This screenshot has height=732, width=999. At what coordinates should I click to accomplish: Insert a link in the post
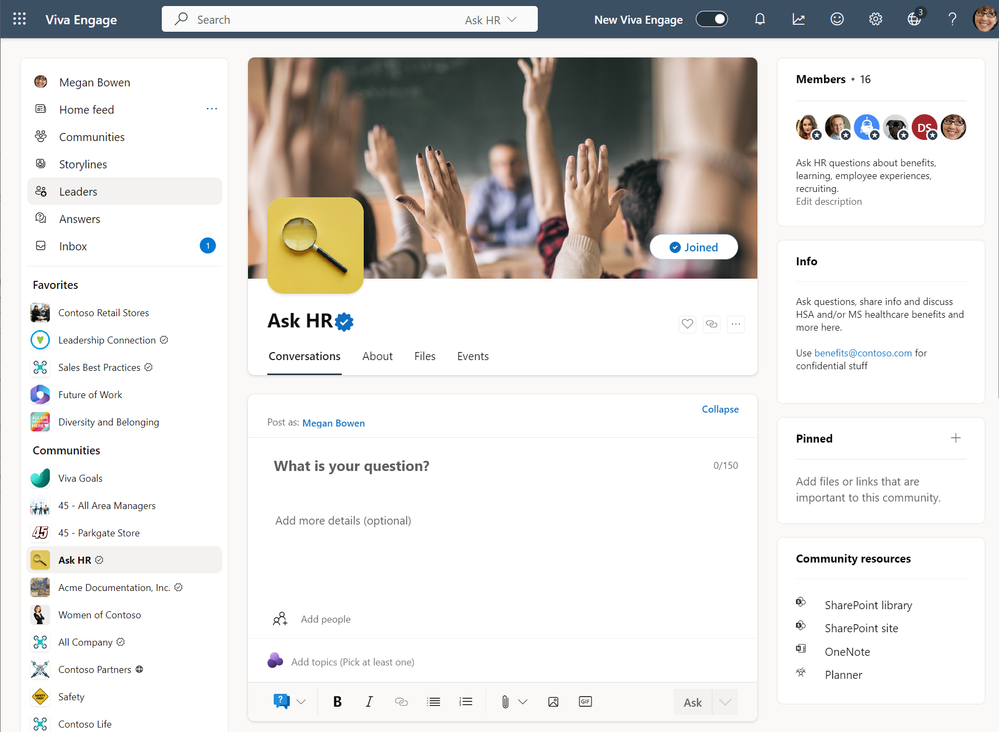coord(401,701)
